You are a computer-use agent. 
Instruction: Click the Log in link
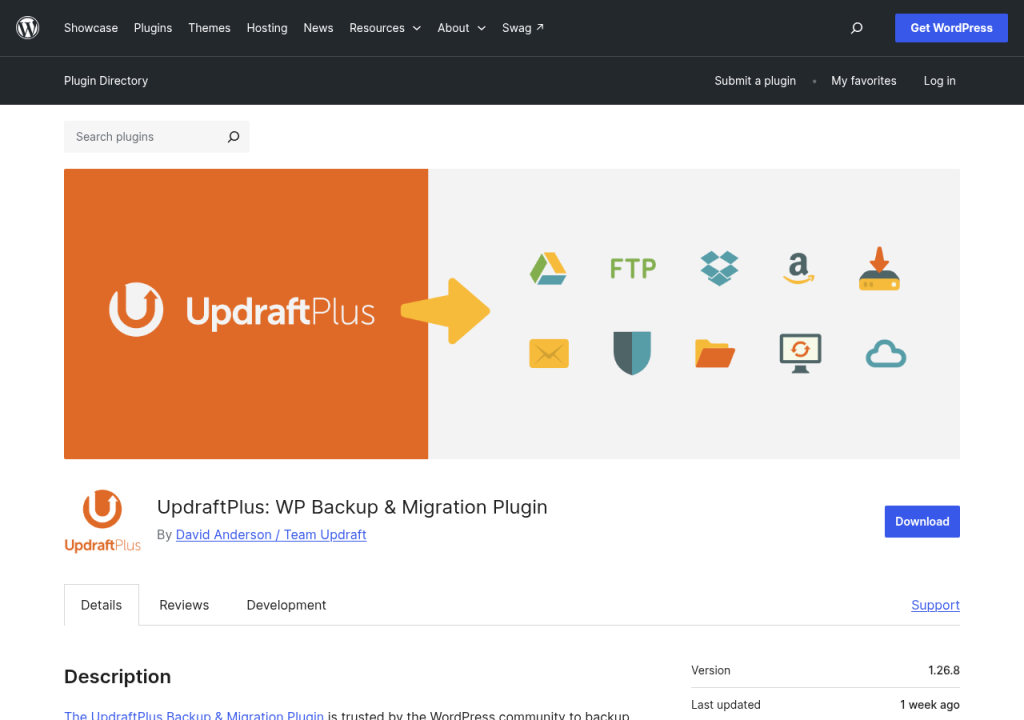pos(939,81)
